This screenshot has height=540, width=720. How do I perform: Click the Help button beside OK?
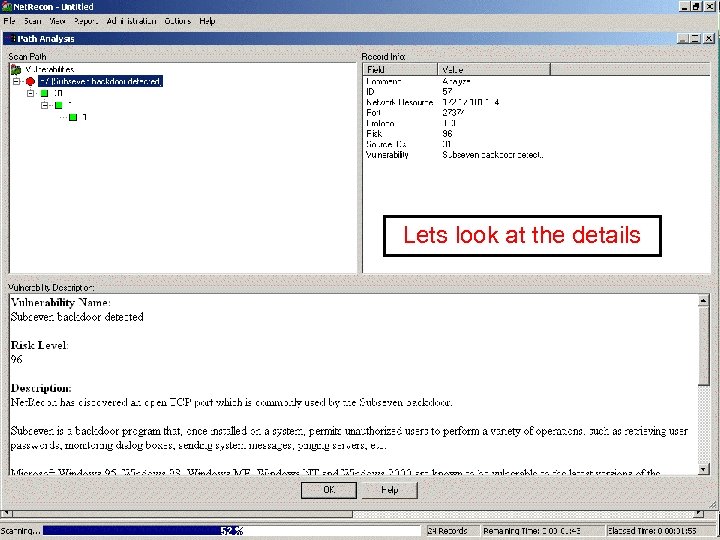(390, 490)
